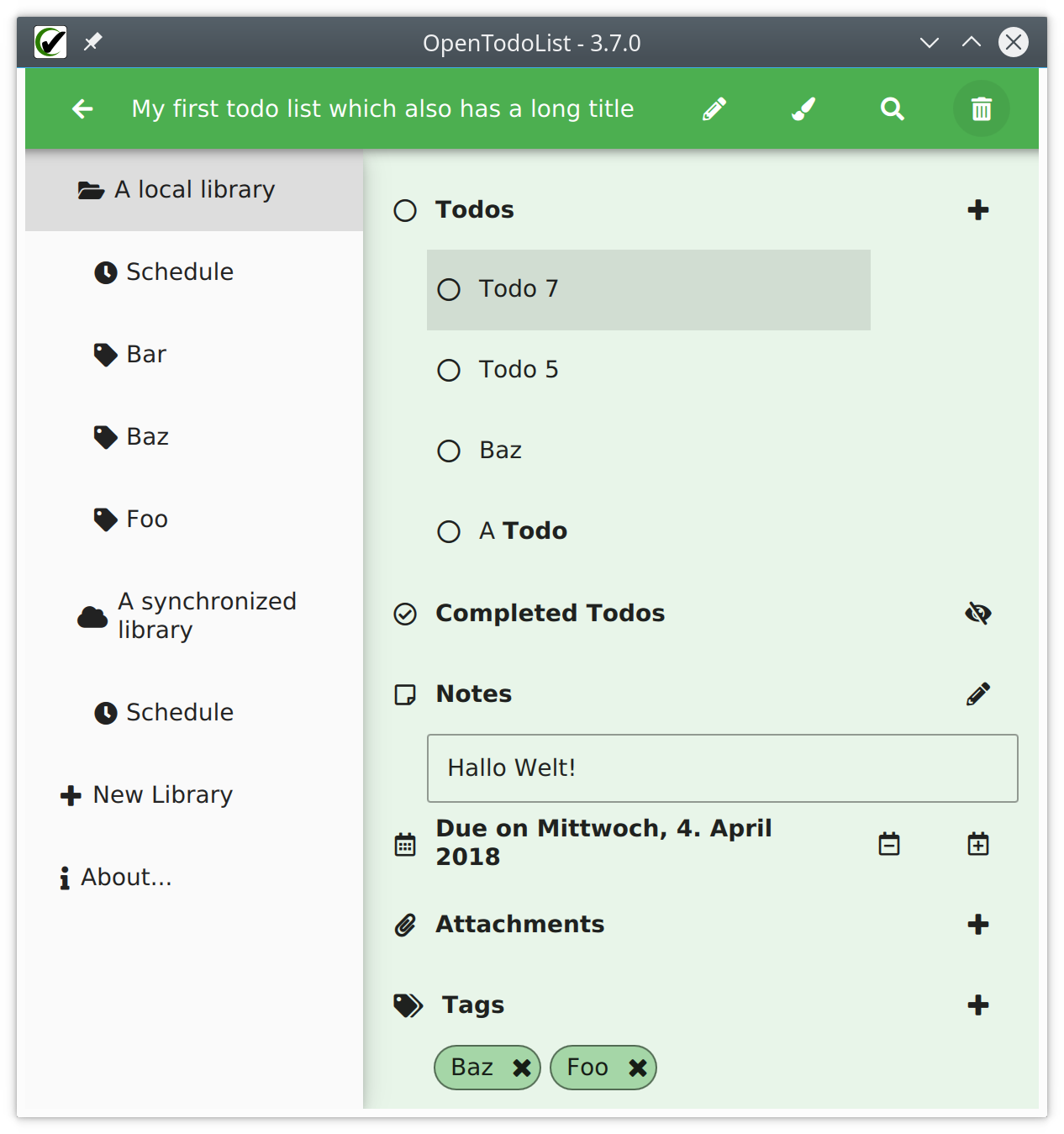Image resolution: width=1064 pixels, height=1134 pixels.
Task: Open the Bar tag in the sidebar
Action: click(194, 355)
